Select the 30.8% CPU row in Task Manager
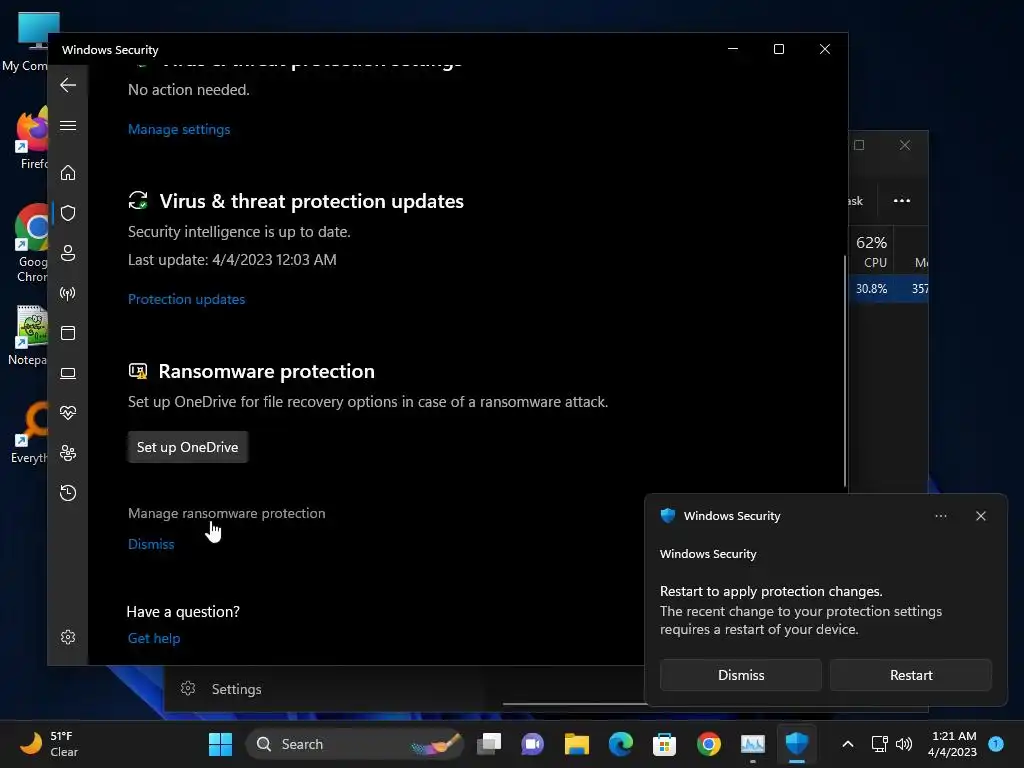 (888, 289)
